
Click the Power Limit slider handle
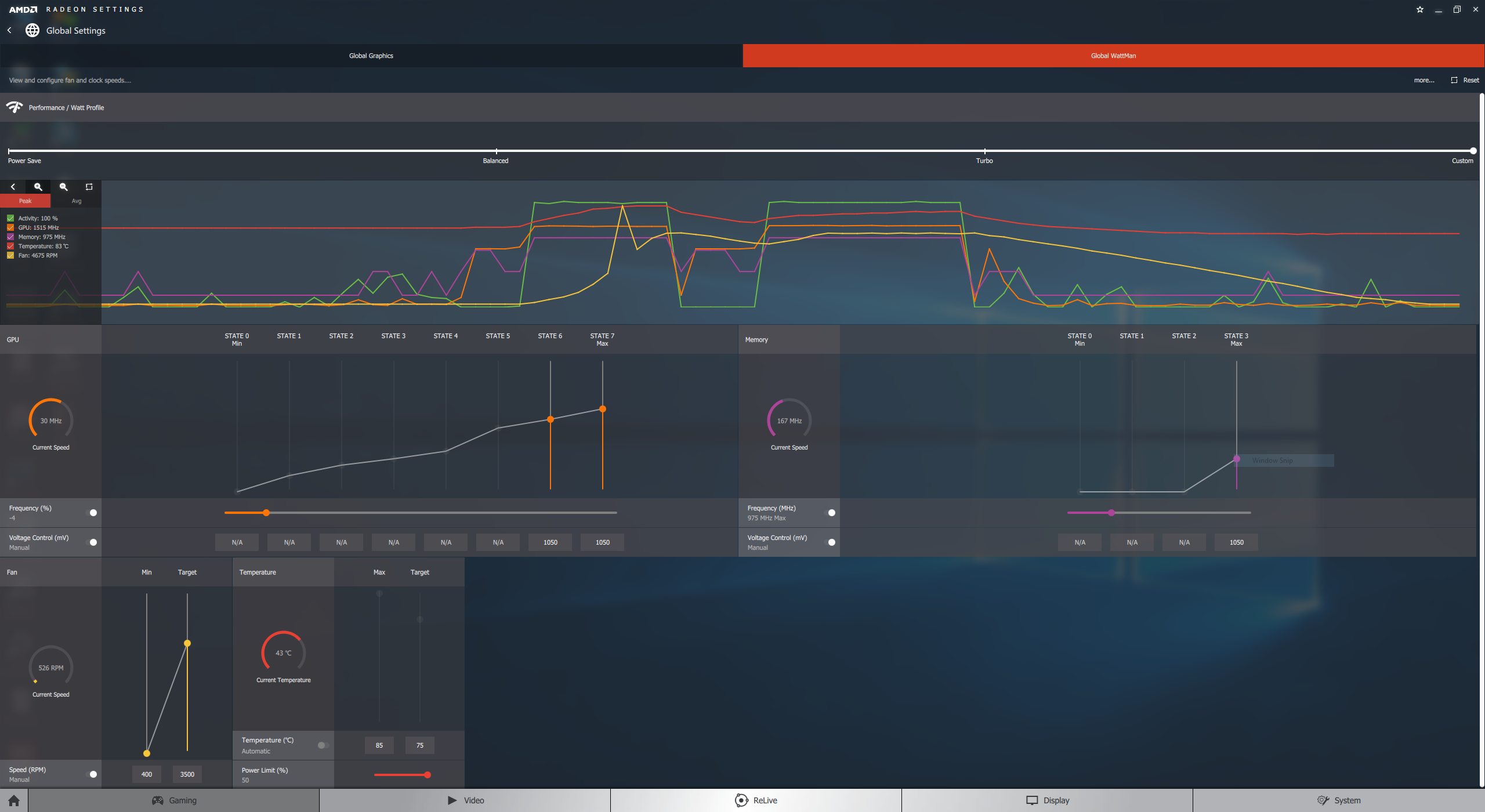click(428, 775)
